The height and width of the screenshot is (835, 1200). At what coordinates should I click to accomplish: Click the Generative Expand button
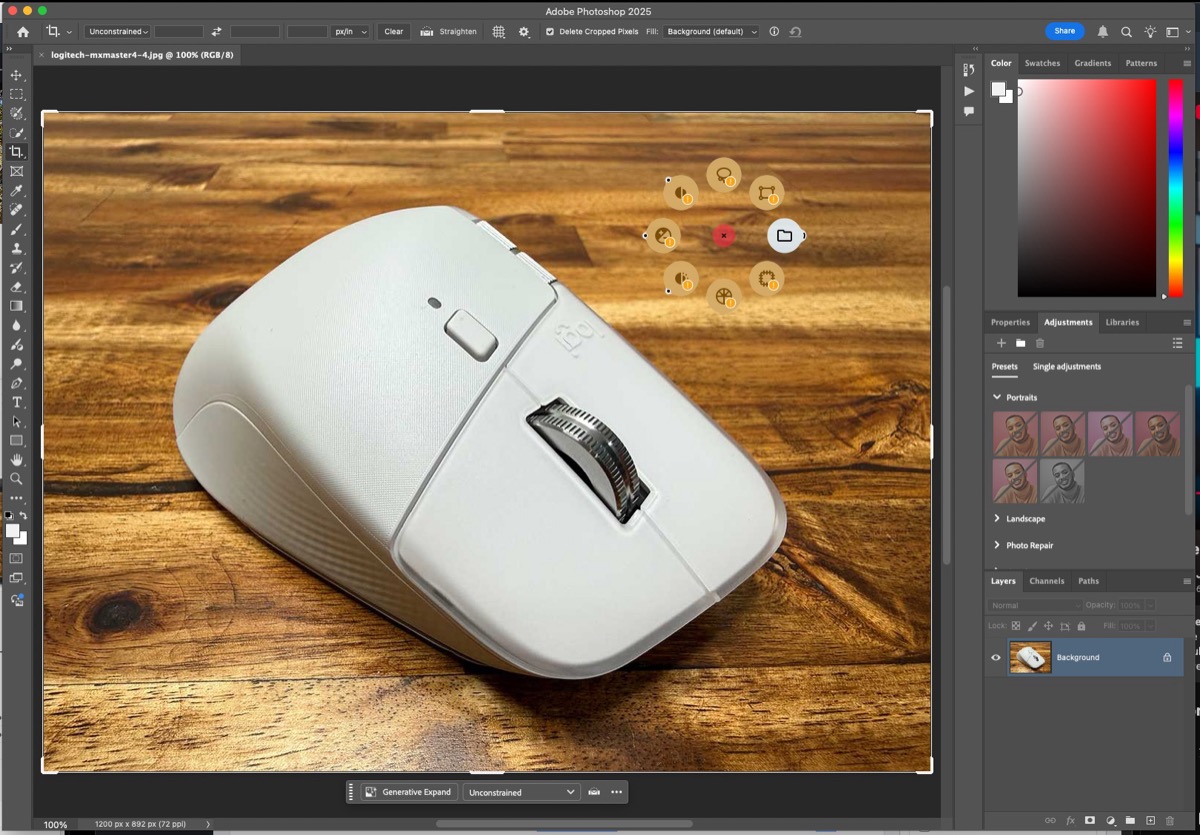(408, 792)
